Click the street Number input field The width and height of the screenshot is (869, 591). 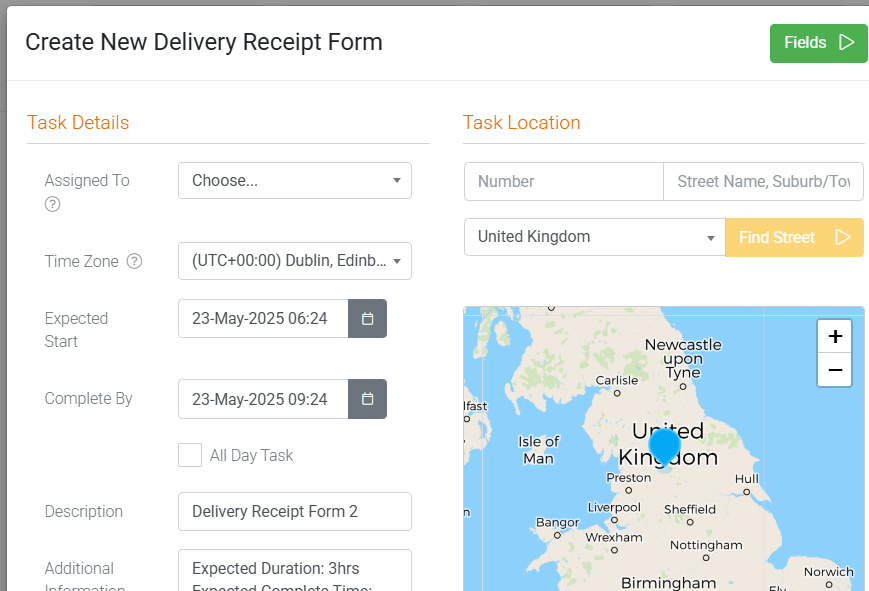click(x=564, y=181)
